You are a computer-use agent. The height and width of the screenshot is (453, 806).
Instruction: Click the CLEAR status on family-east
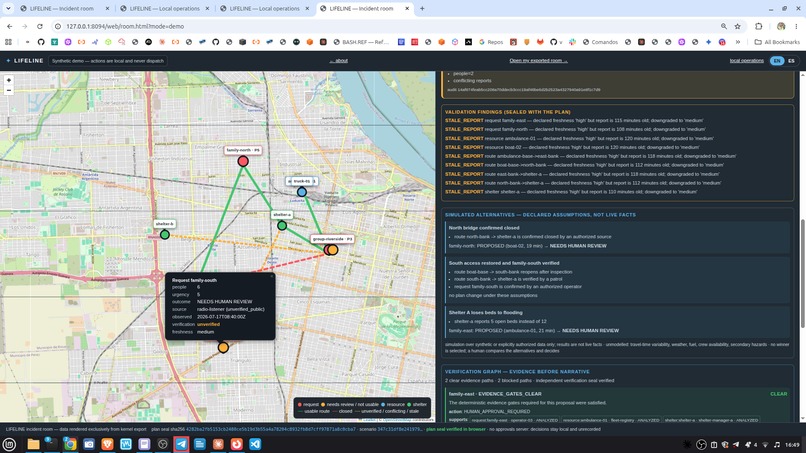pyautogui.click(x=778, y=394)
